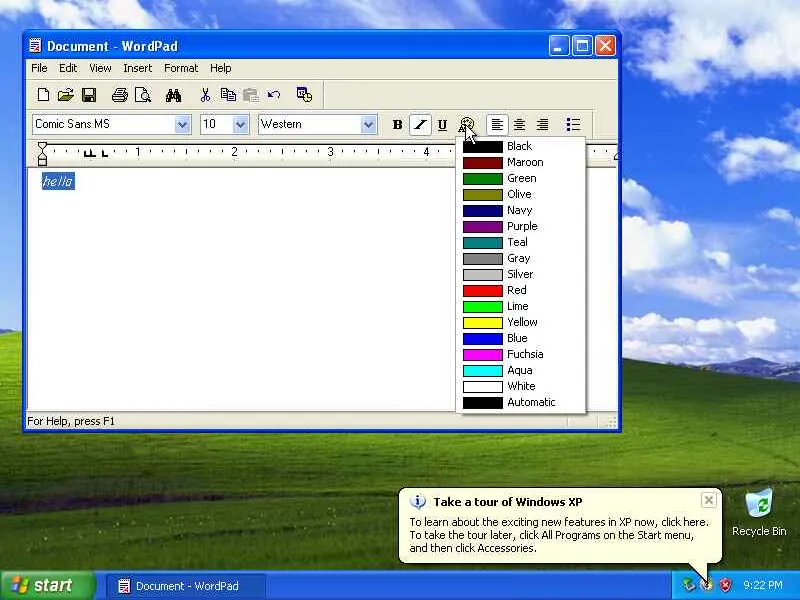Click the 9:22 PM taskbar clock

pyautogui.click(x=763, y=585)
